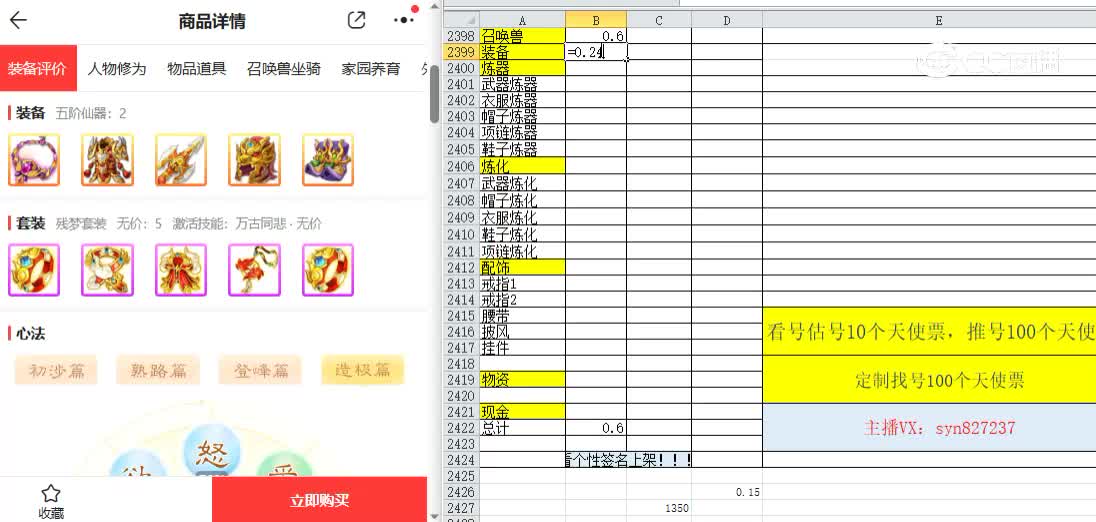Open the golden weapon equipment icon
Viewport: 1096px width, 522px height.
(x=180, y=160)
